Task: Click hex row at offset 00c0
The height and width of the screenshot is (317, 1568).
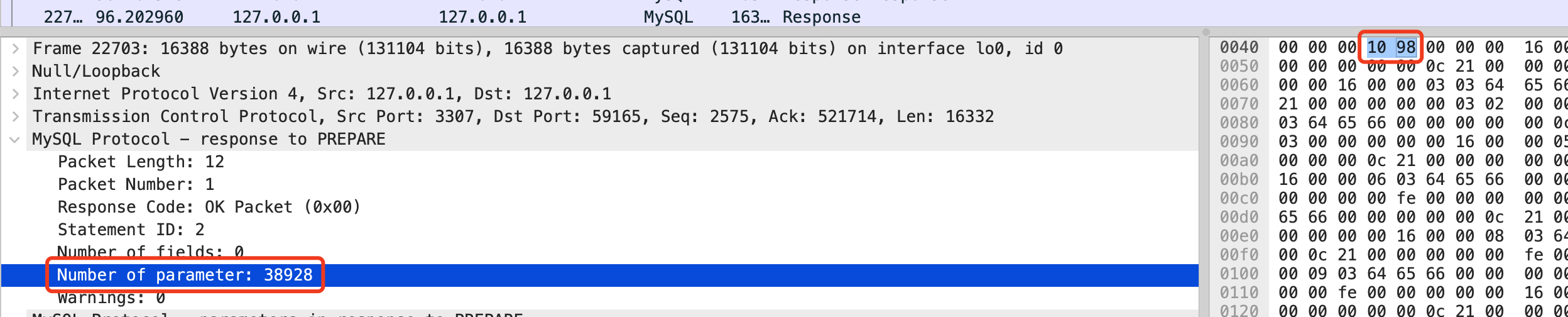Action: point(1239,198)
